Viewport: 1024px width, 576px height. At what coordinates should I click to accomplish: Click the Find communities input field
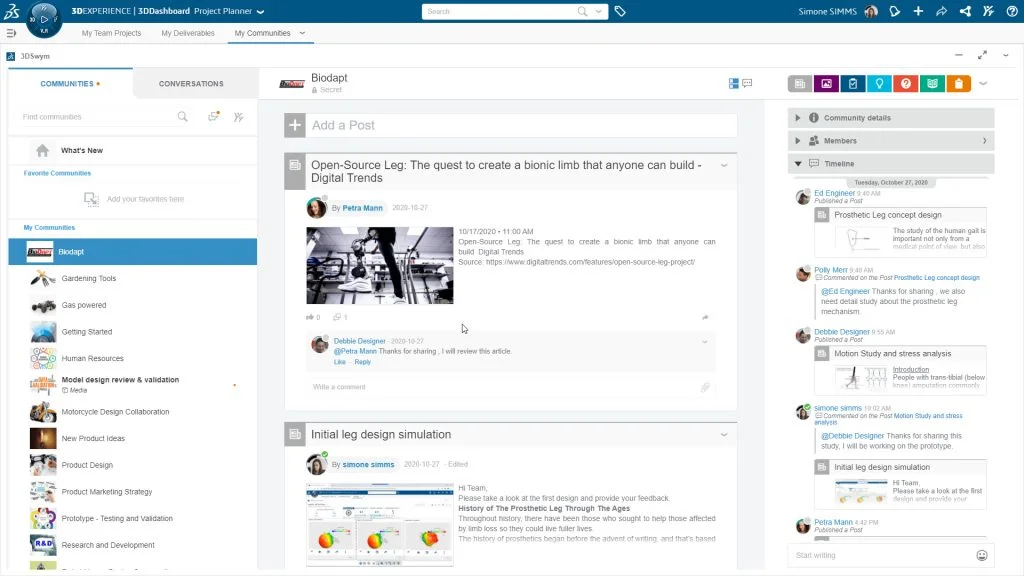(95, 117)
